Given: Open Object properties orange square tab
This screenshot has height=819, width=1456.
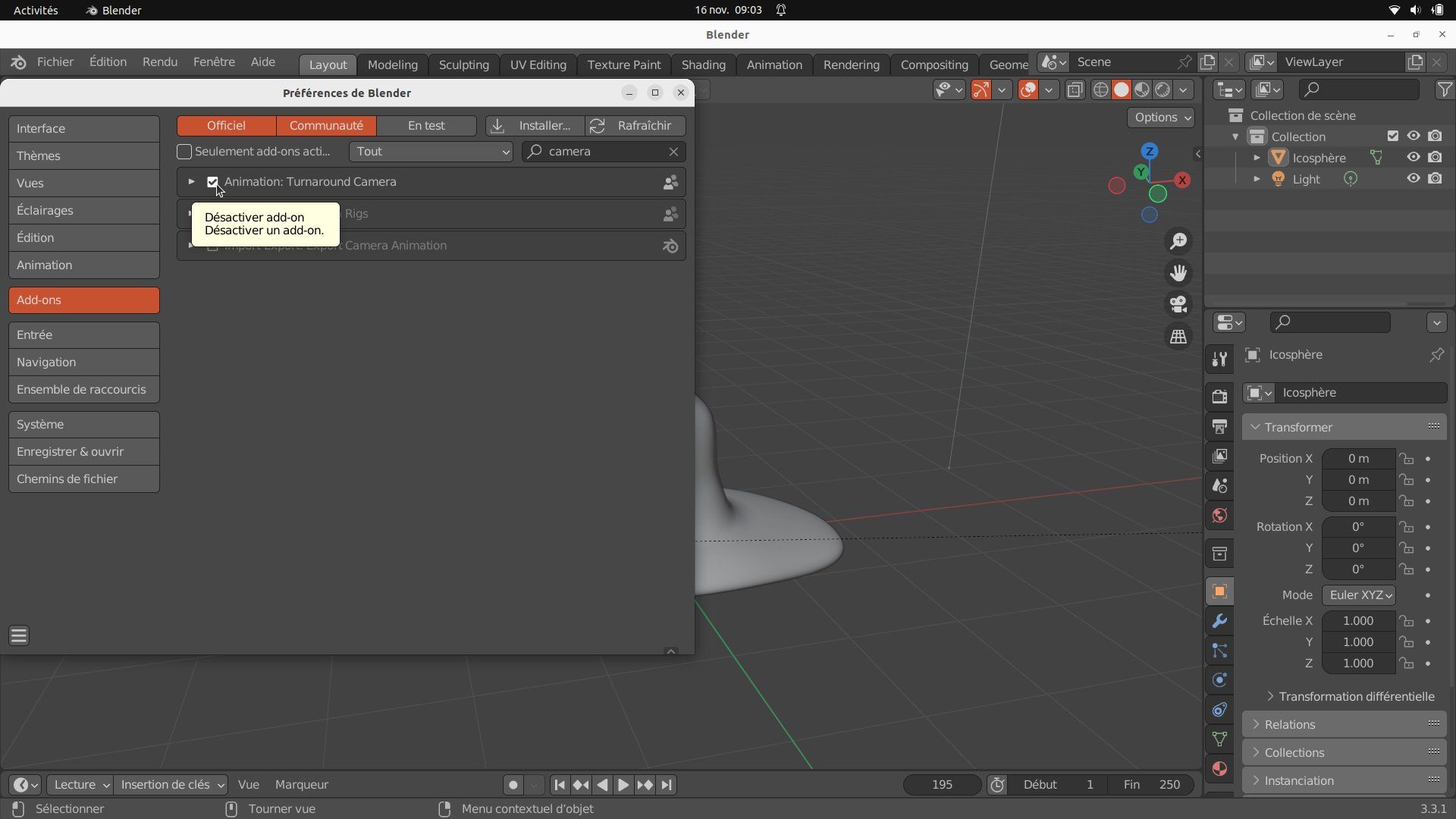Looking at the screenshot, I should pos(1219,591).
